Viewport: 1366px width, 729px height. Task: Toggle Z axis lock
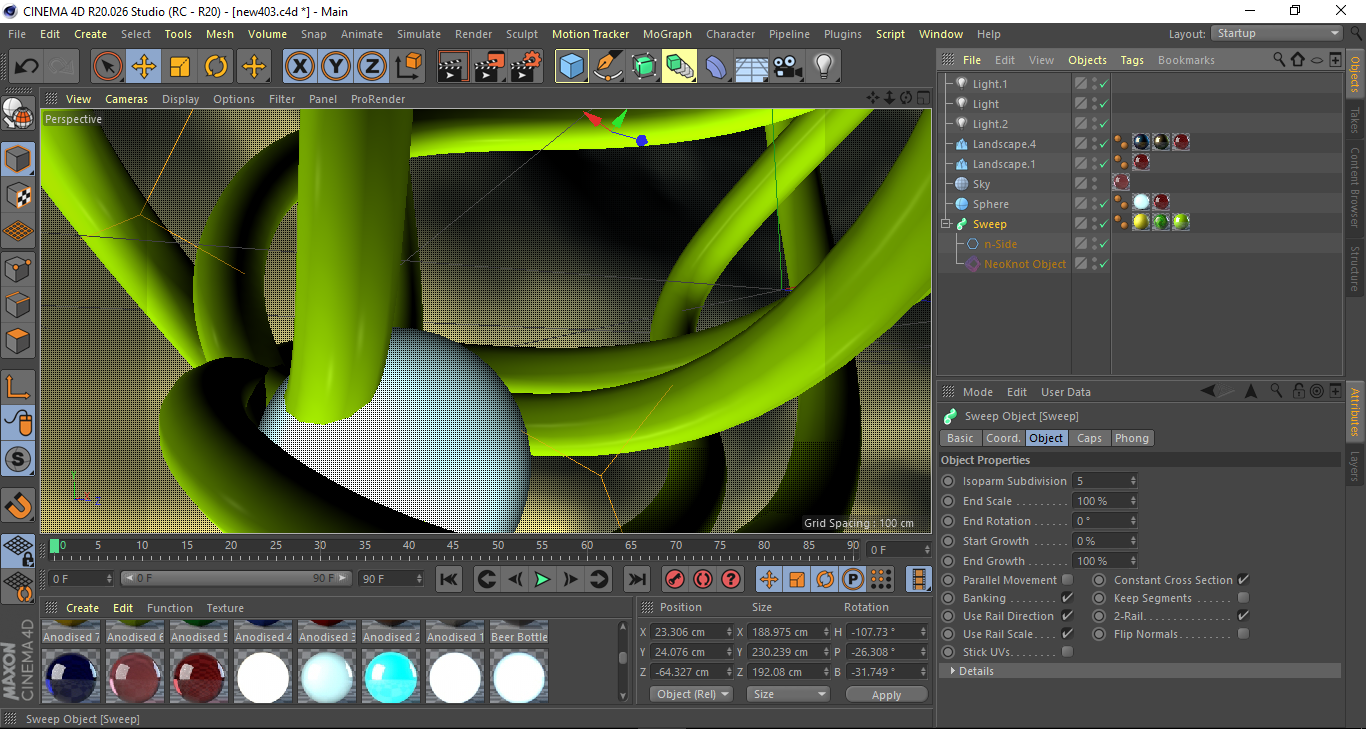point(372,67)
